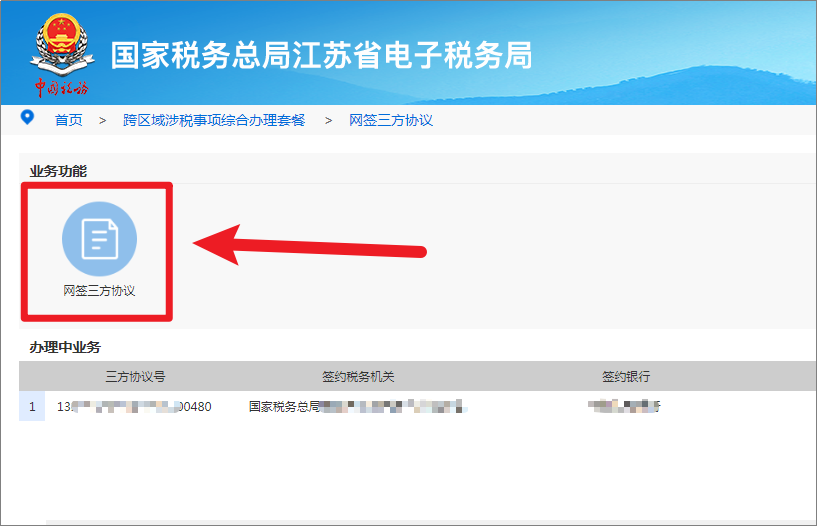Image resolution: width=818 pixels, height=527 pixels.
Task: Click the 国家税务总局 tax authority cell
Action: point(357,406)
